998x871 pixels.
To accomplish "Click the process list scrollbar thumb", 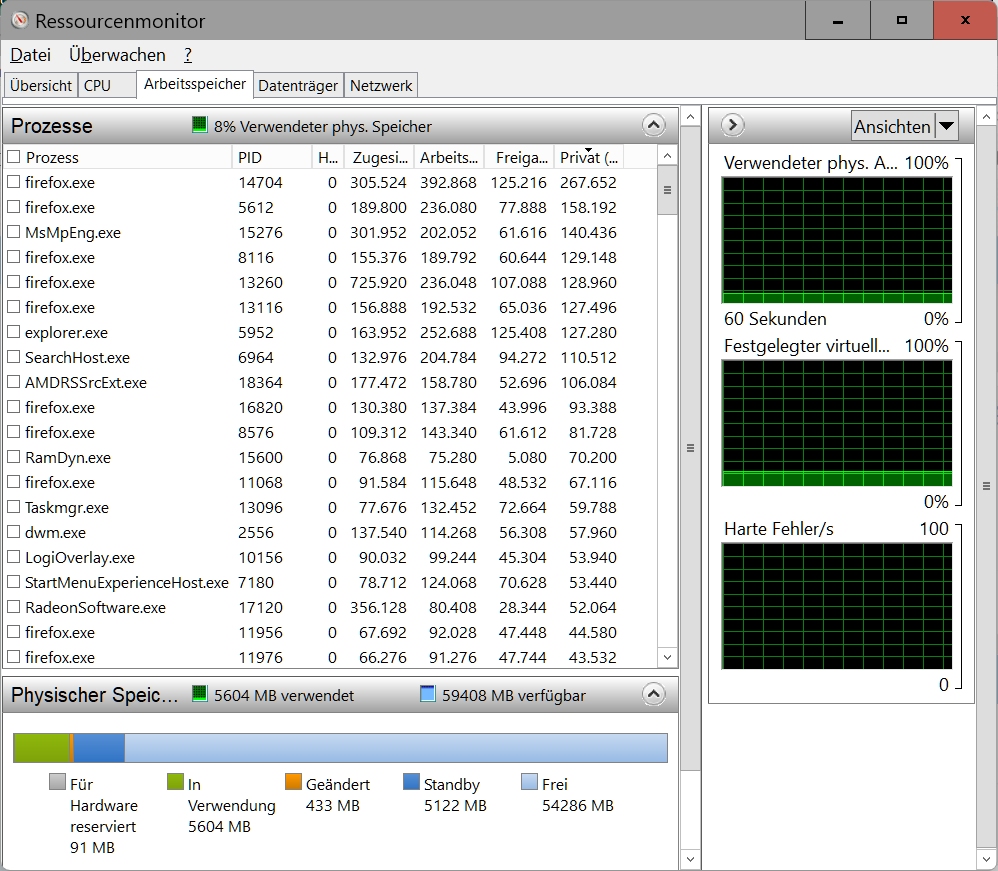I will [x=667, y=190].
